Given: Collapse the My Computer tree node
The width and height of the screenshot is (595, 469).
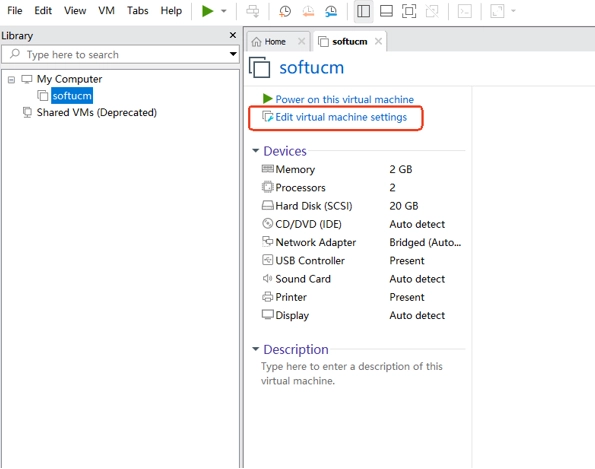Looking at the screenshot, I should (11, 79).
